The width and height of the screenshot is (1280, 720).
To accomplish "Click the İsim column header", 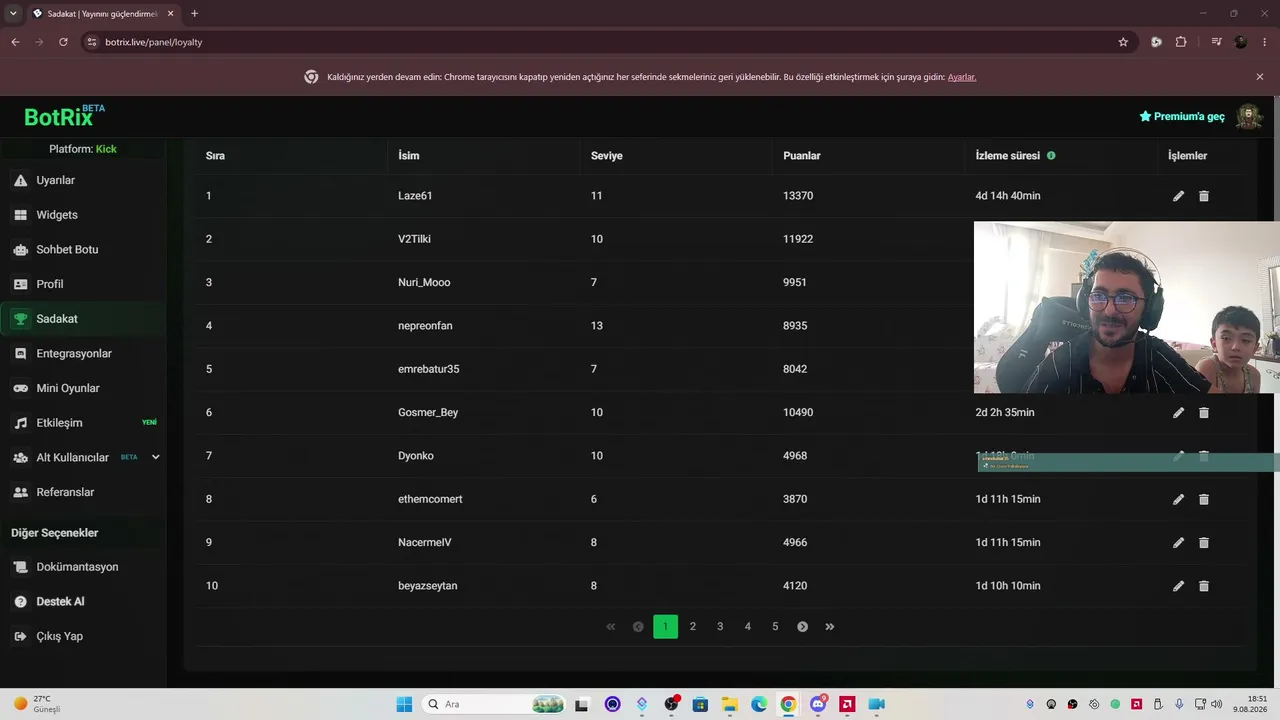I will pos(409,155).
